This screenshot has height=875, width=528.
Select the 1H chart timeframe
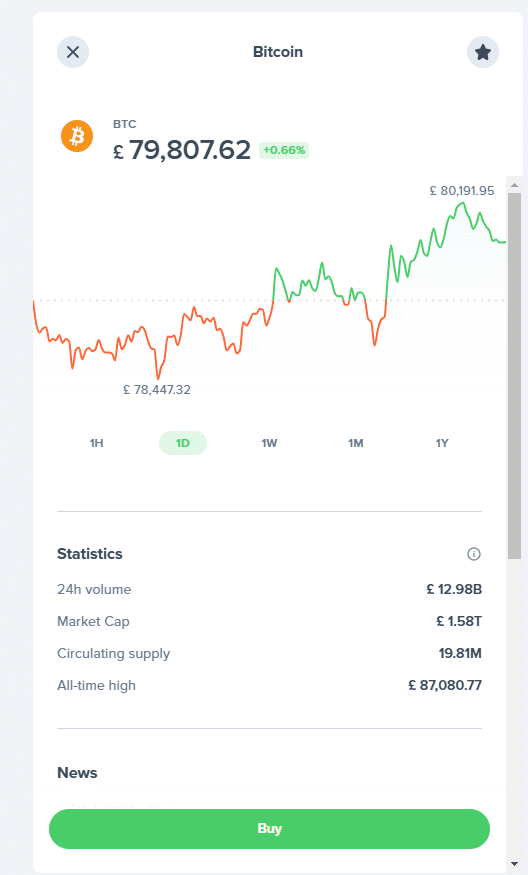tap(97, 443)
